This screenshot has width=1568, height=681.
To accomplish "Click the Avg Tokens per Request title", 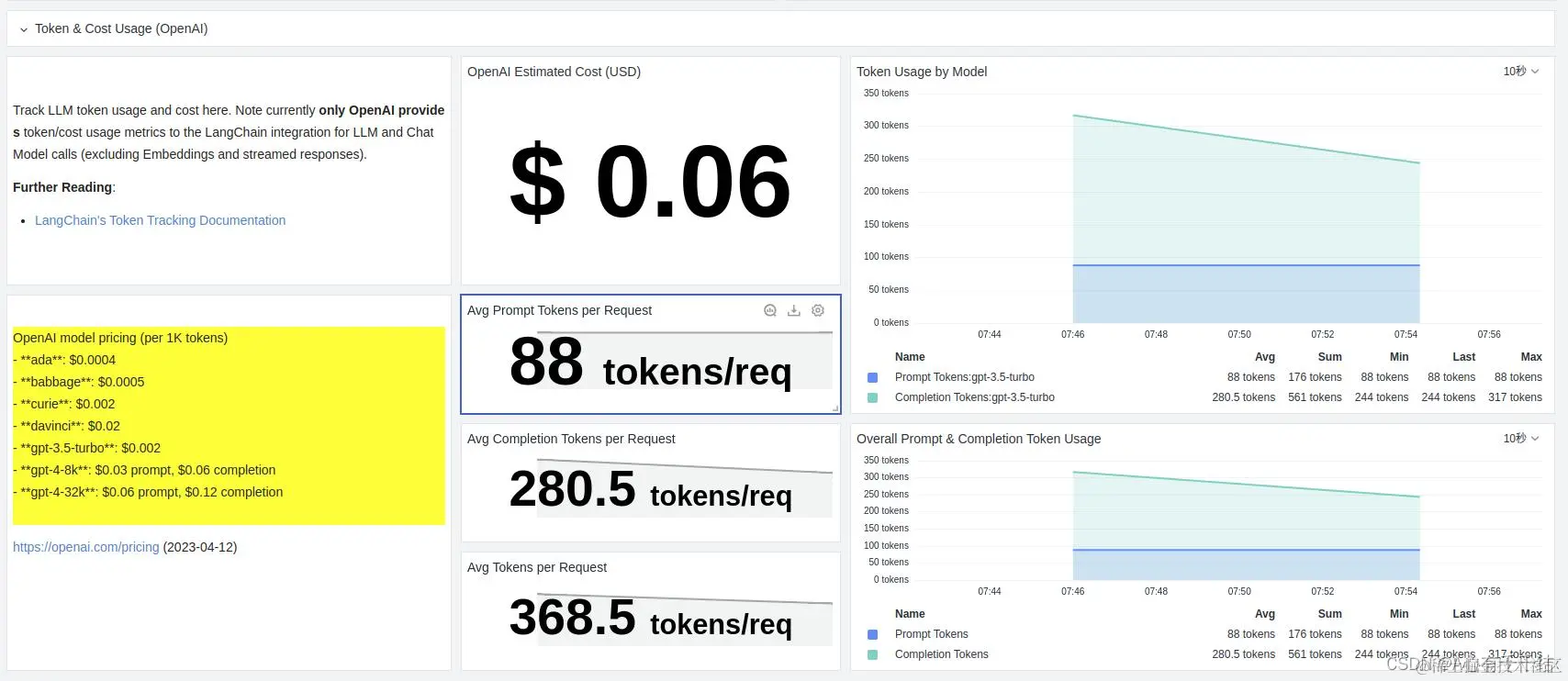I will click(537, 567).
